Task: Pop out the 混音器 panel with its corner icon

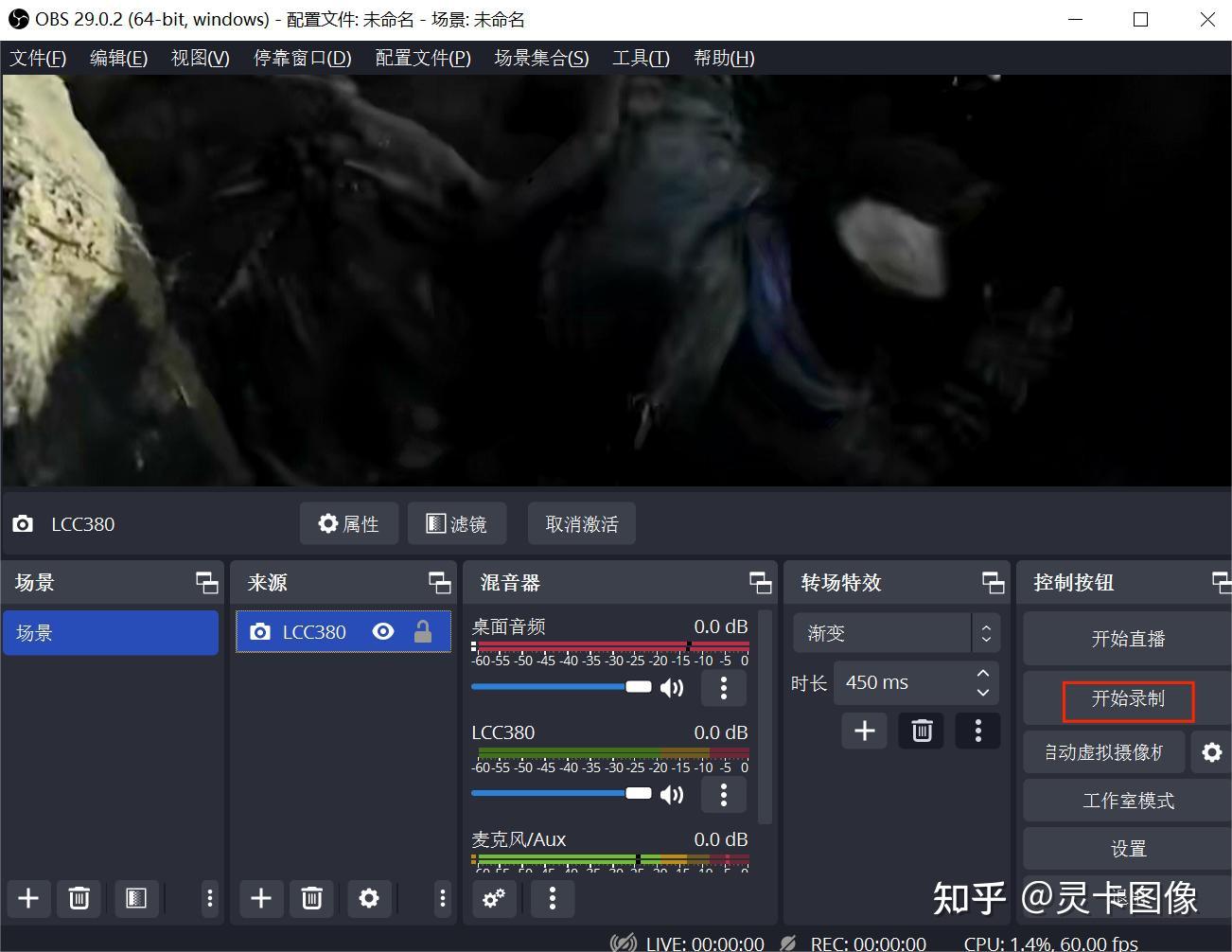Action: click(x=760, y=583)
